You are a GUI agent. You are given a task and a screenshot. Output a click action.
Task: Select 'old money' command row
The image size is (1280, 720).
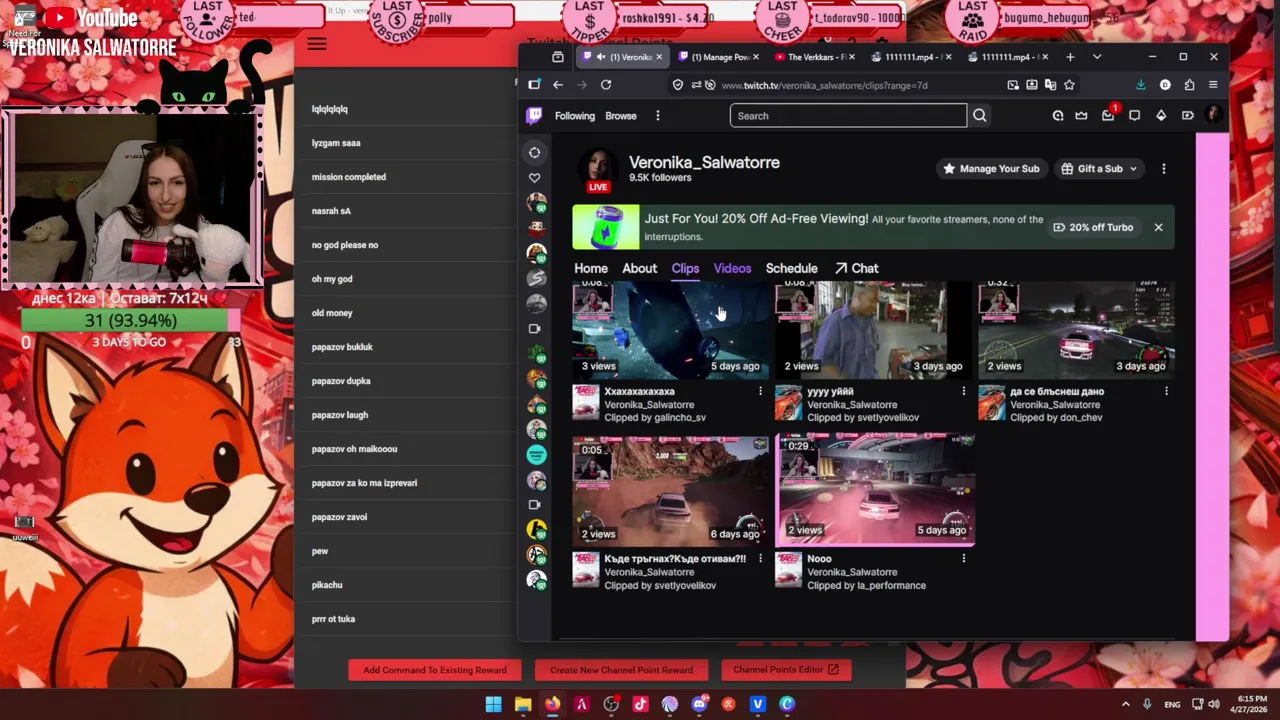click(405, 313)
